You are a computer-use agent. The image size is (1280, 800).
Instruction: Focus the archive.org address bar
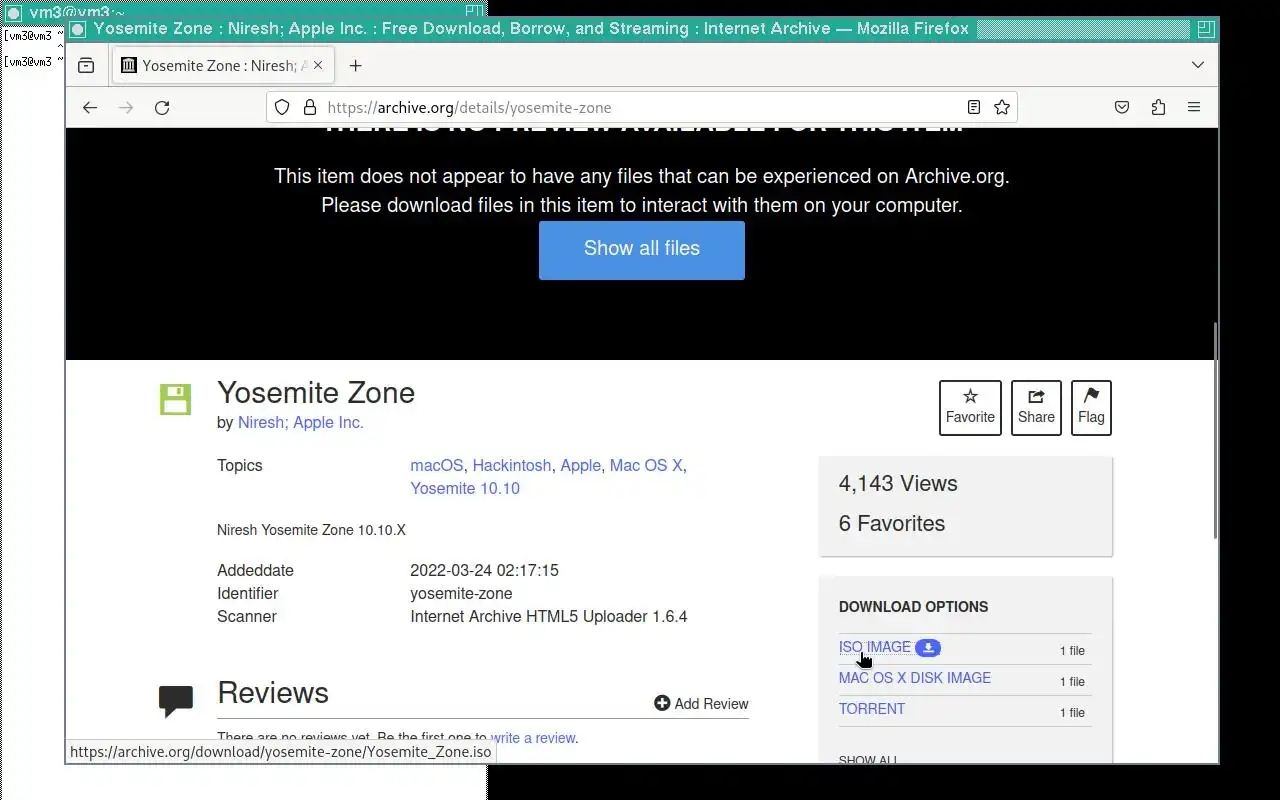click(x=640, y=107)
